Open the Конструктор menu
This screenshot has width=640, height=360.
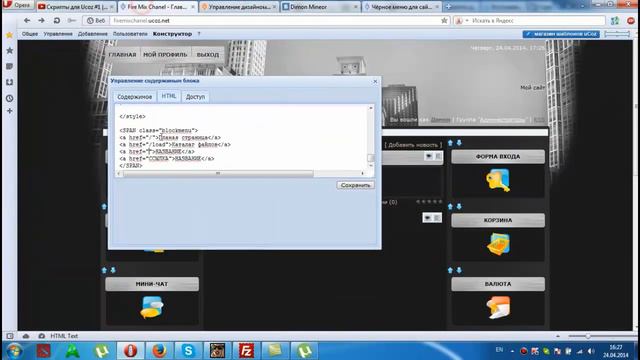click(x=172, y=34)
